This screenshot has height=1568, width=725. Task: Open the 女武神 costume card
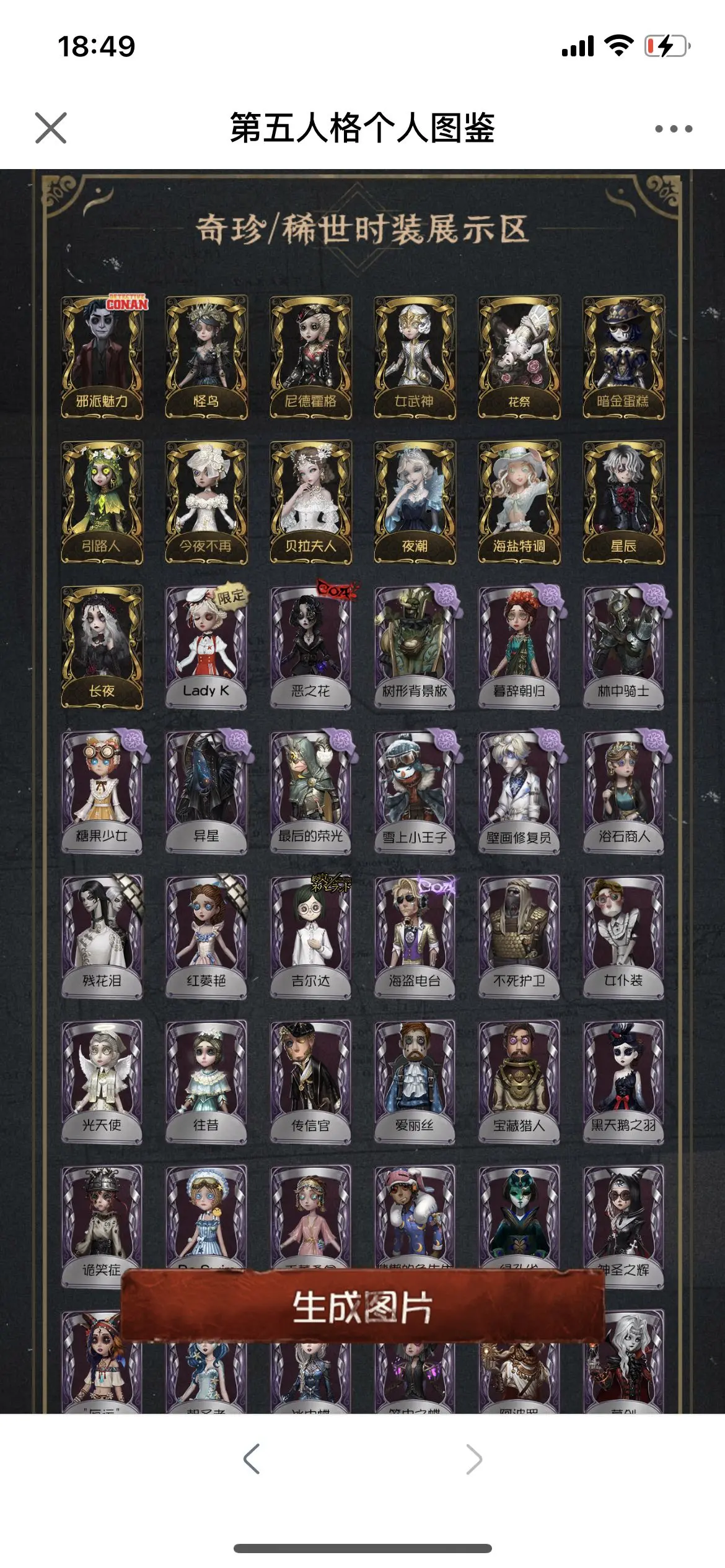[415, 357]
